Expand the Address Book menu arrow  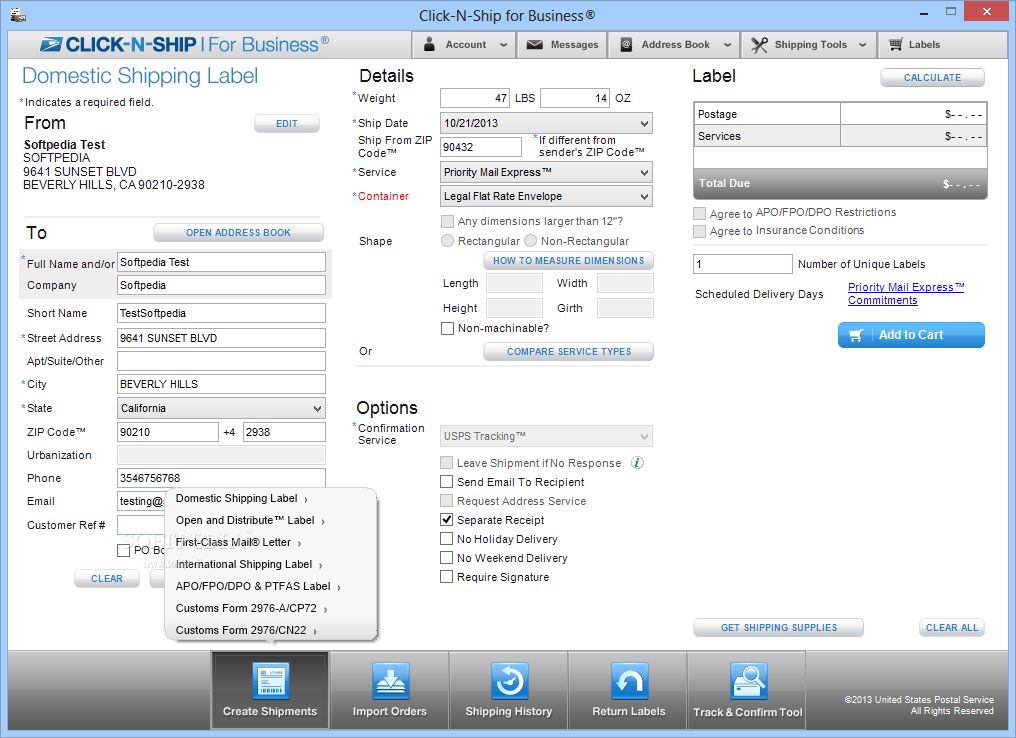click(728, 45)
